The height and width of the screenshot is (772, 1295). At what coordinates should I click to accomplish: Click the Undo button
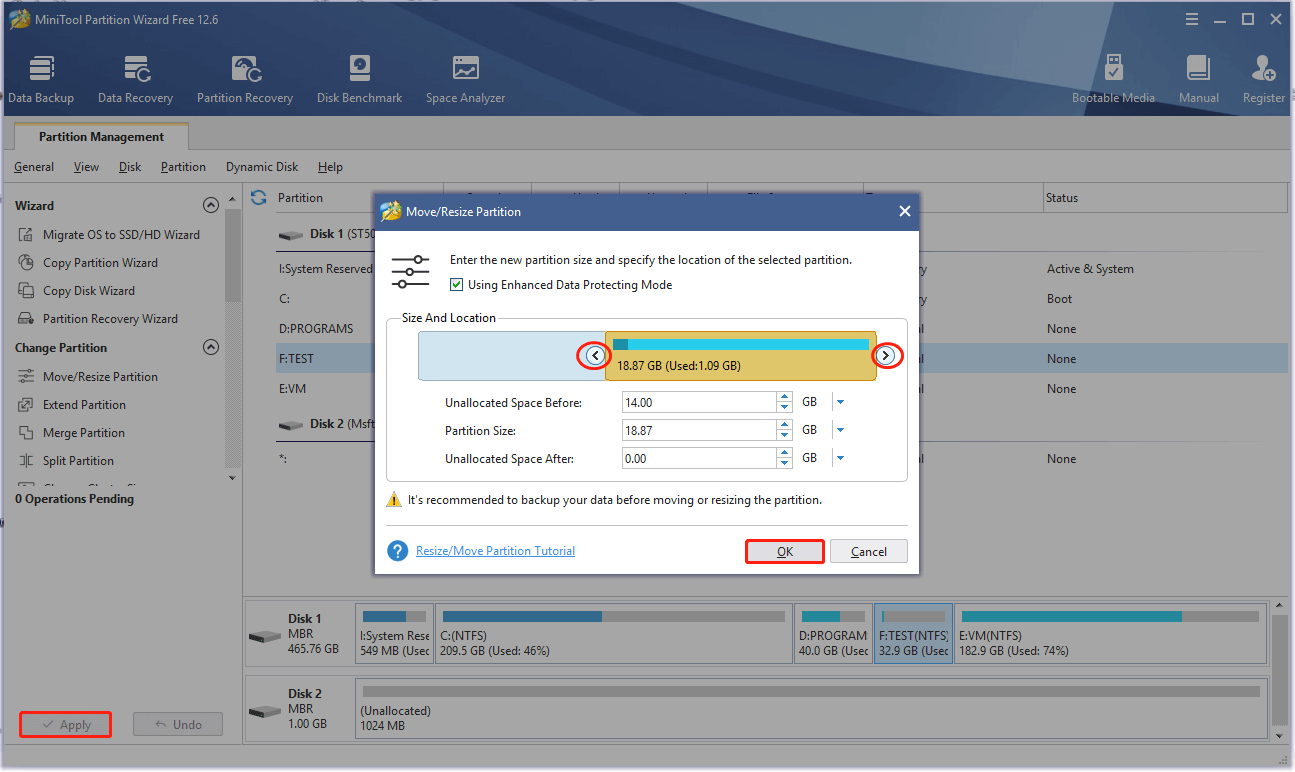pos(178,725)
